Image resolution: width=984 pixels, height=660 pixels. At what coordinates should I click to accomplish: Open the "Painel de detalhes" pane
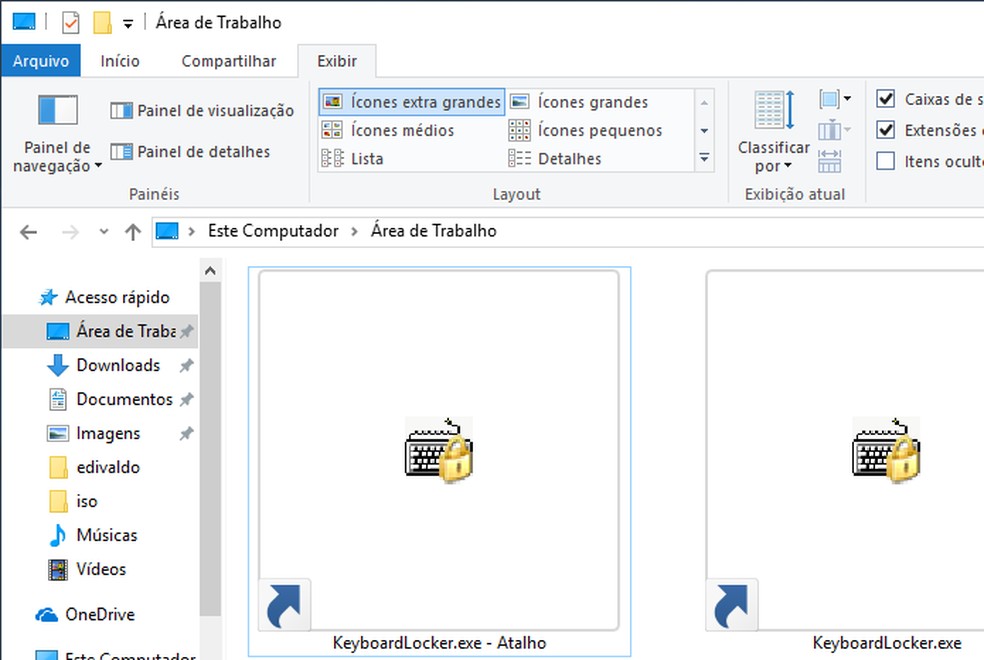190,151
